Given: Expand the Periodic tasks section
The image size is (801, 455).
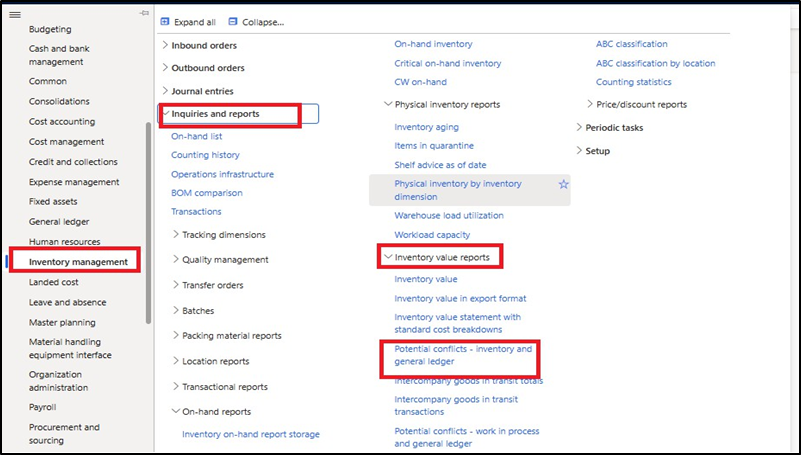Looking at the screenshot, I should pyautogui.click(x=579, y=128).
